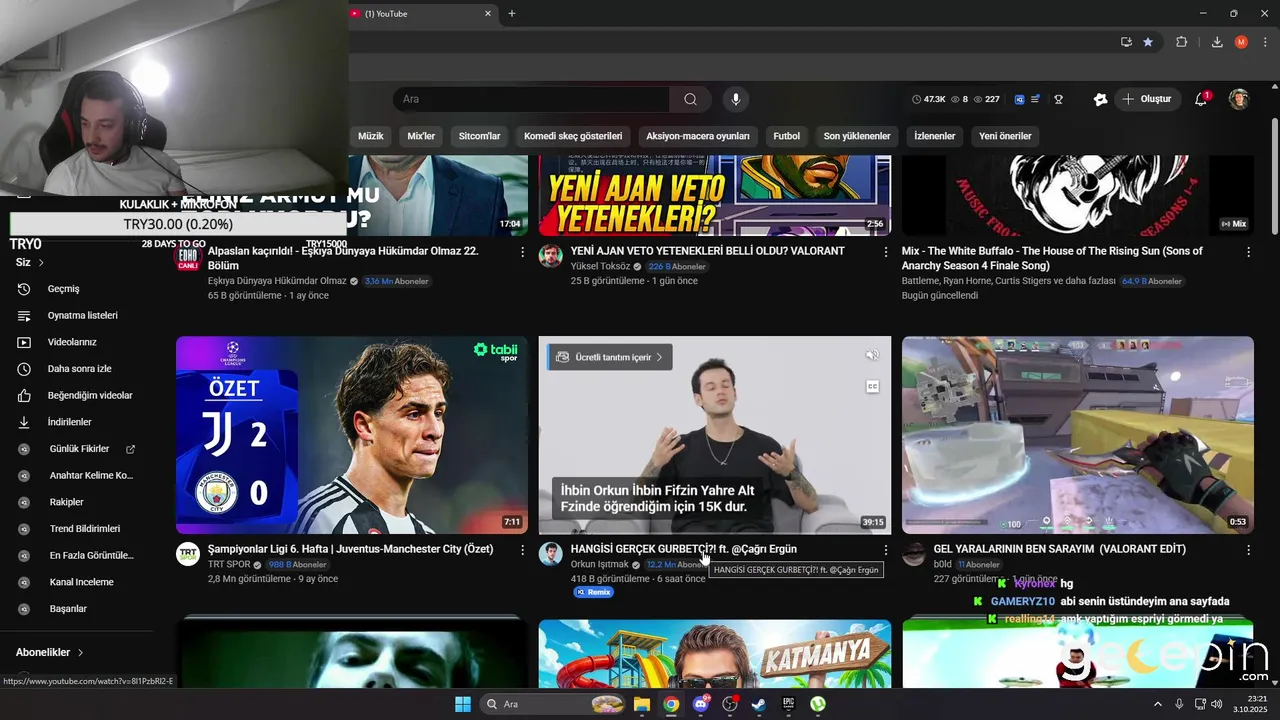Open options menu for White Buffalo mix
Screen dimensions: 1280x720
(1248, 252)
